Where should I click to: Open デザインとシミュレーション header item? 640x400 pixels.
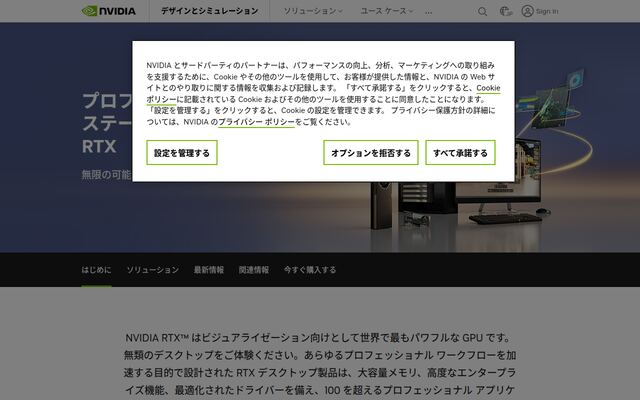click(x=209, y=11)
